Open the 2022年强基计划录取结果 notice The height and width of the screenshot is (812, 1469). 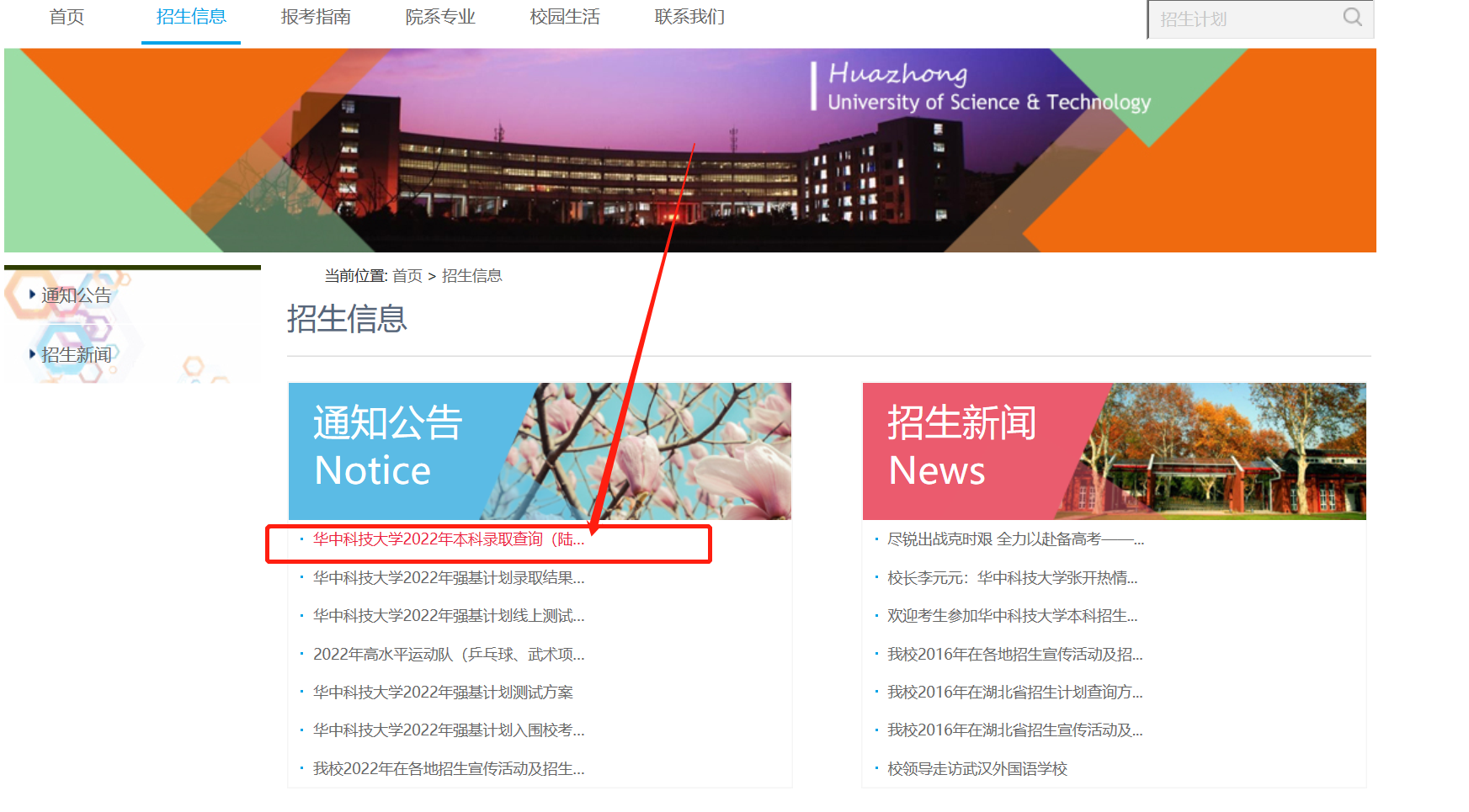click(448, 578)
